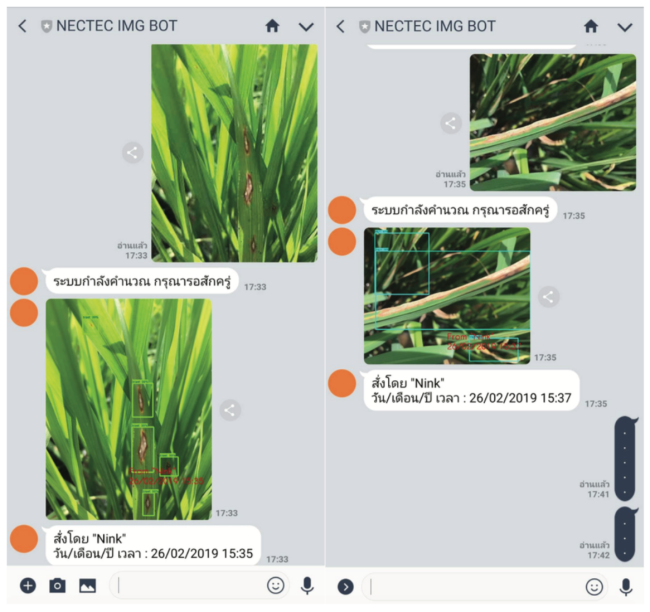This screenshot has height=612, width=650.
Task: Tap microphone in left chat input bar
Action: [307, 586]
